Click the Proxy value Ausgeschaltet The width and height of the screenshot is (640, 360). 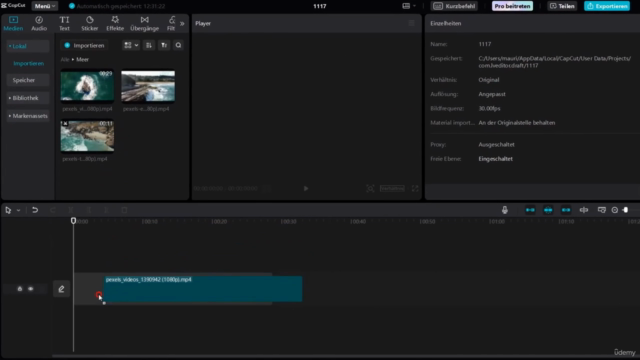coord(496,144)
